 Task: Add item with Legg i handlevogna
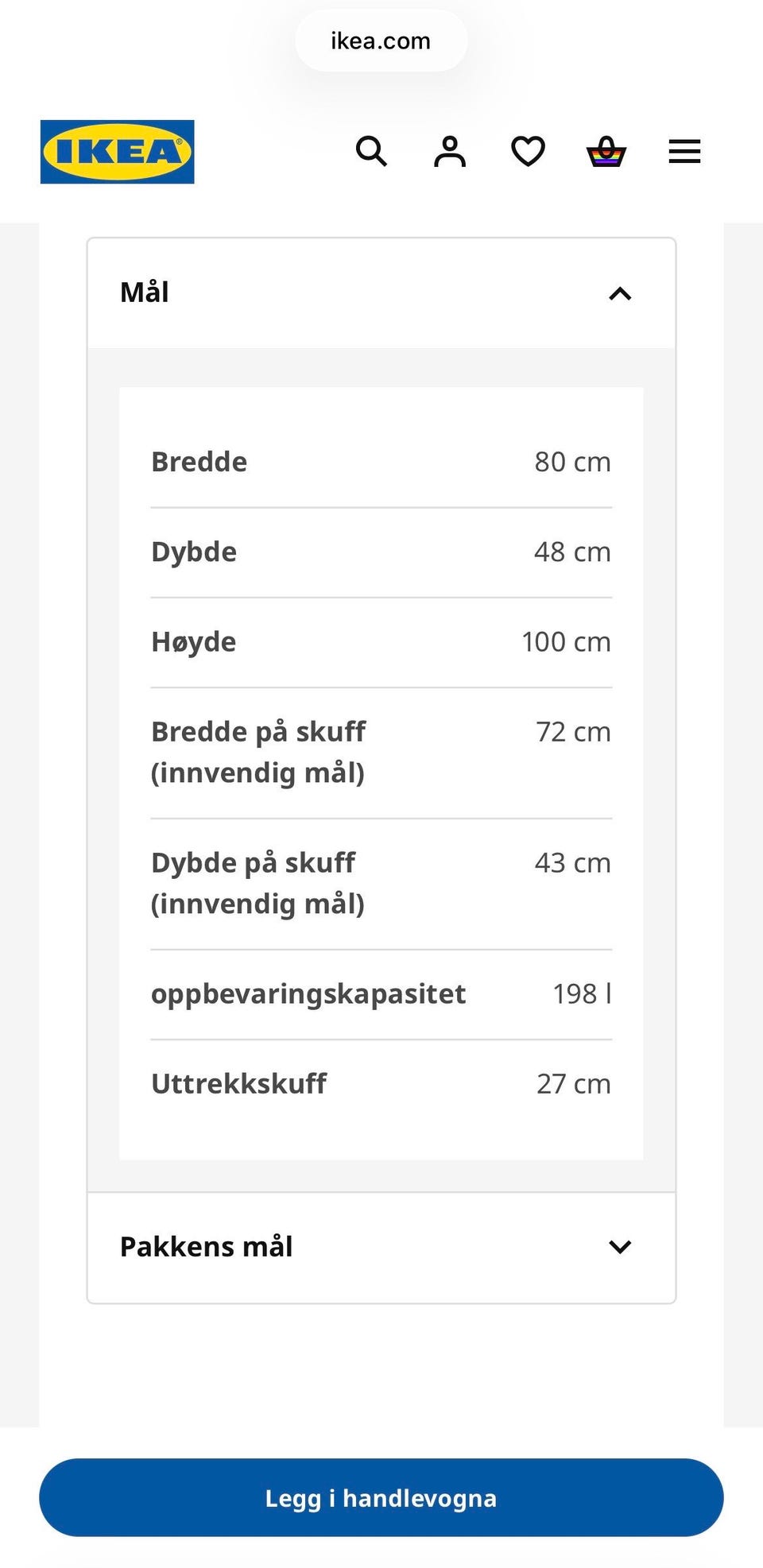pos(381,1497)
